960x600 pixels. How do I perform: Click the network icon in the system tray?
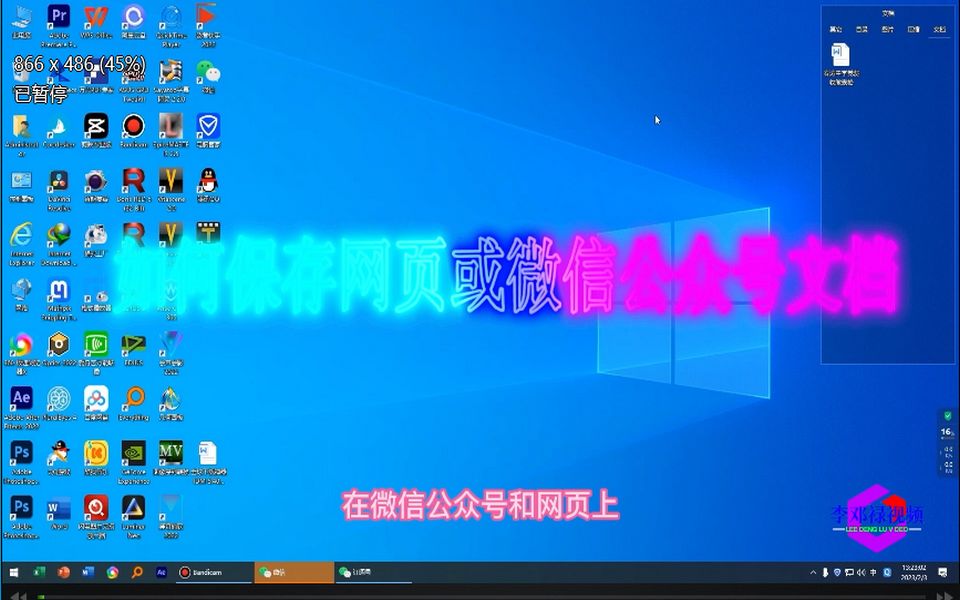849,573
